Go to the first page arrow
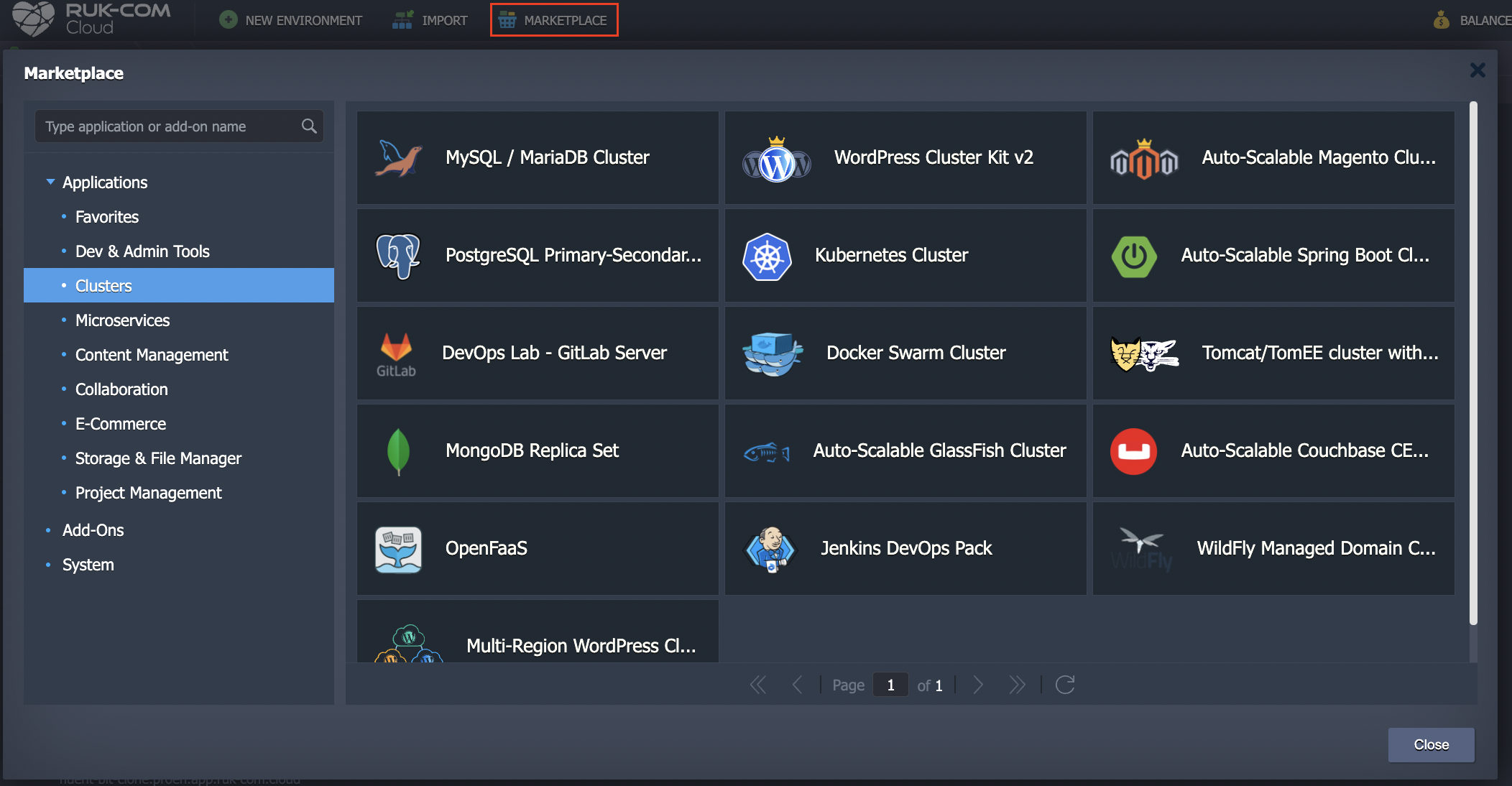1512x786 pixels. pos(757,685)
